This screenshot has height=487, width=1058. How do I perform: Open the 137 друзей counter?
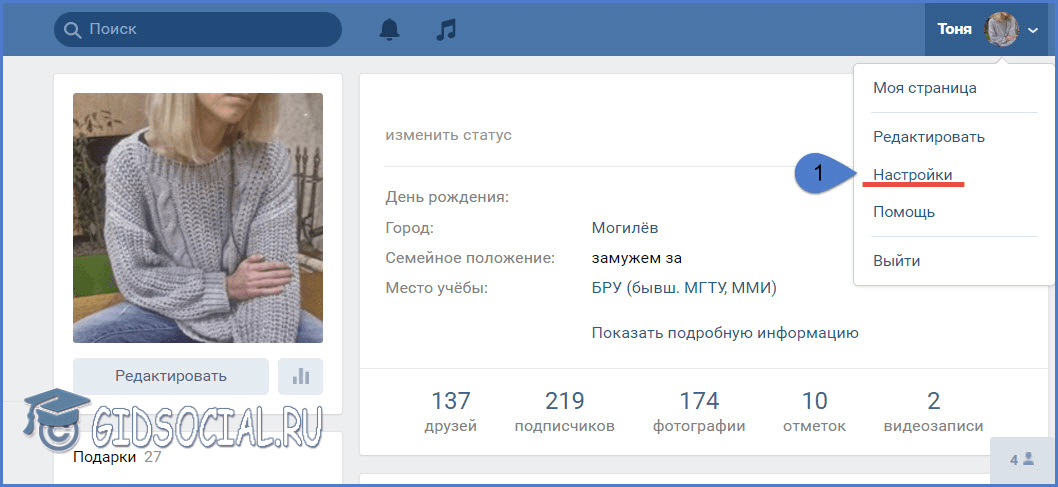(x=450, y=412)
